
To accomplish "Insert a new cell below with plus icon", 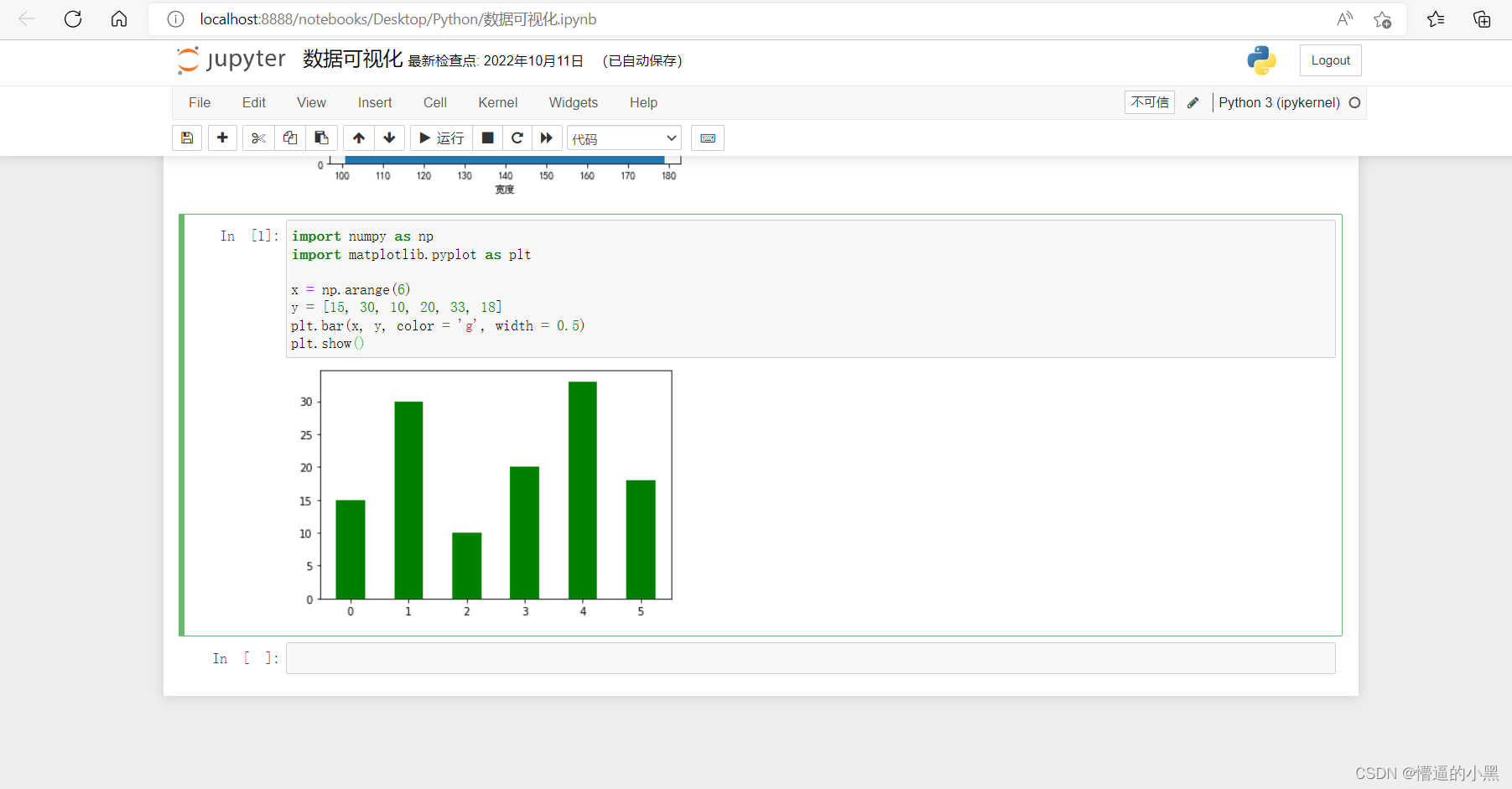I will 222,138.
